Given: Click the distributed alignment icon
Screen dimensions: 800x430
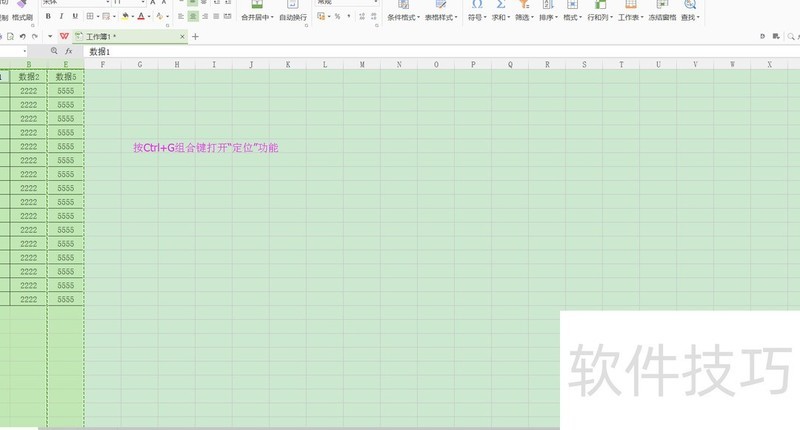Looking at the screenshot, I should [228, 16].
